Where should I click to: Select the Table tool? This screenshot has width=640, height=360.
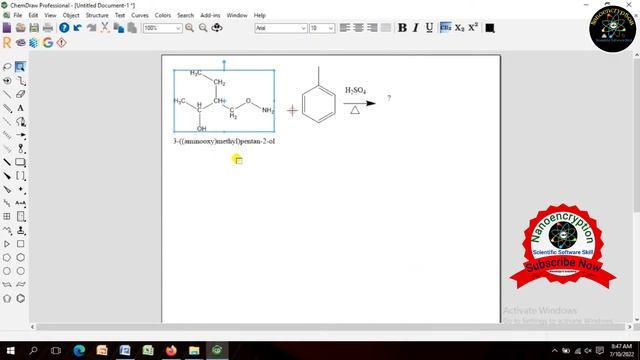point(7,217)
